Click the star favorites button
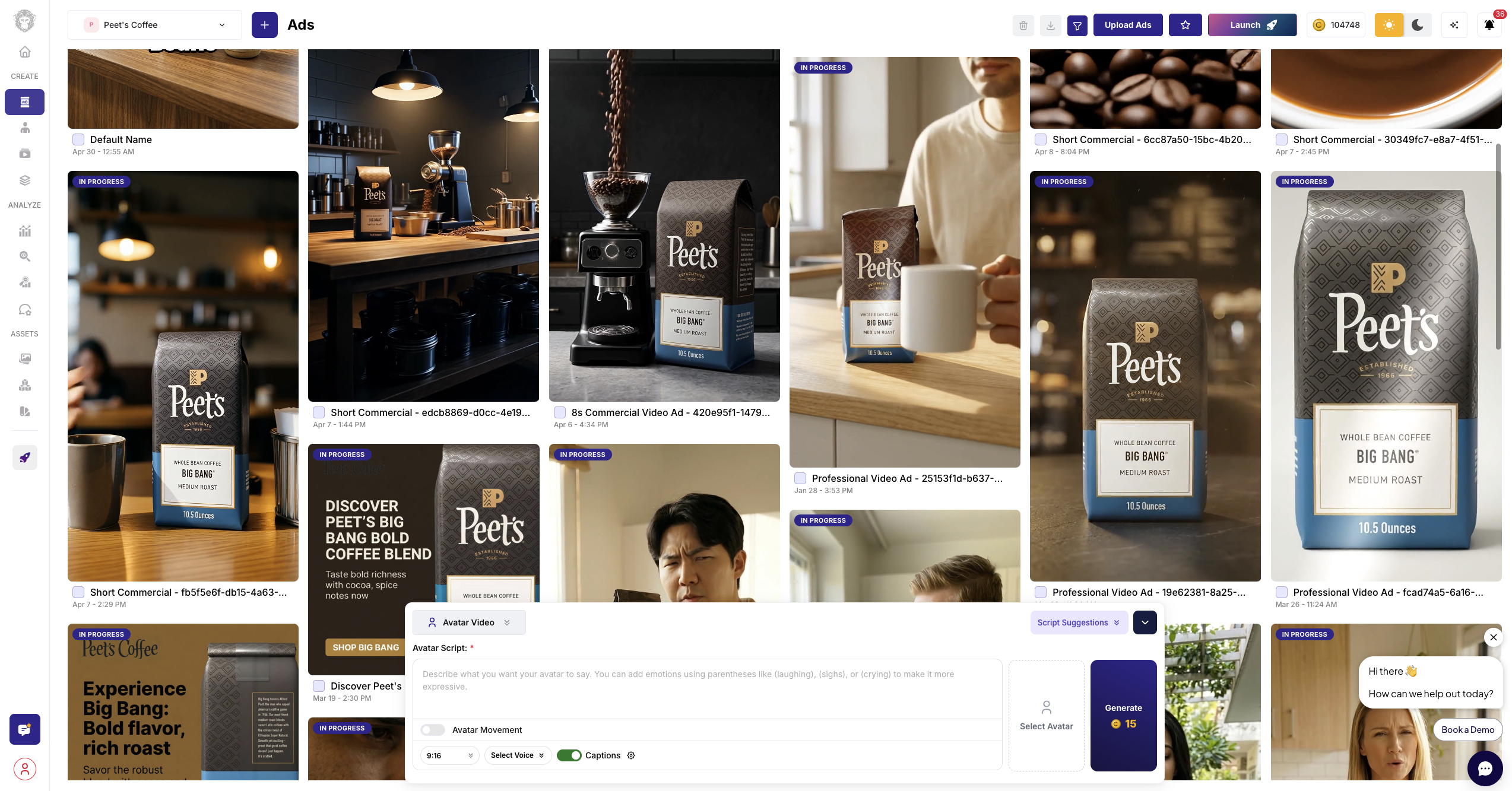 (x=1185, y=25)
